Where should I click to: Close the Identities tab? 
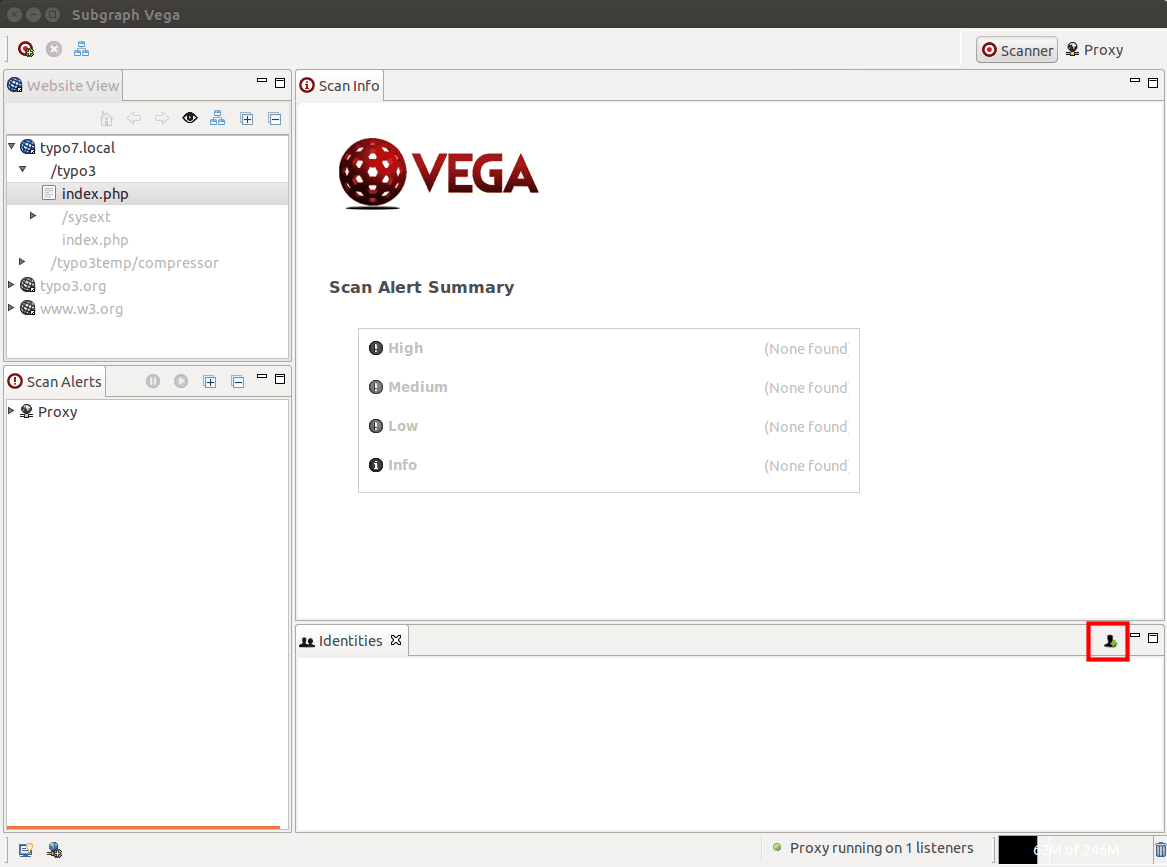[396, 640]
